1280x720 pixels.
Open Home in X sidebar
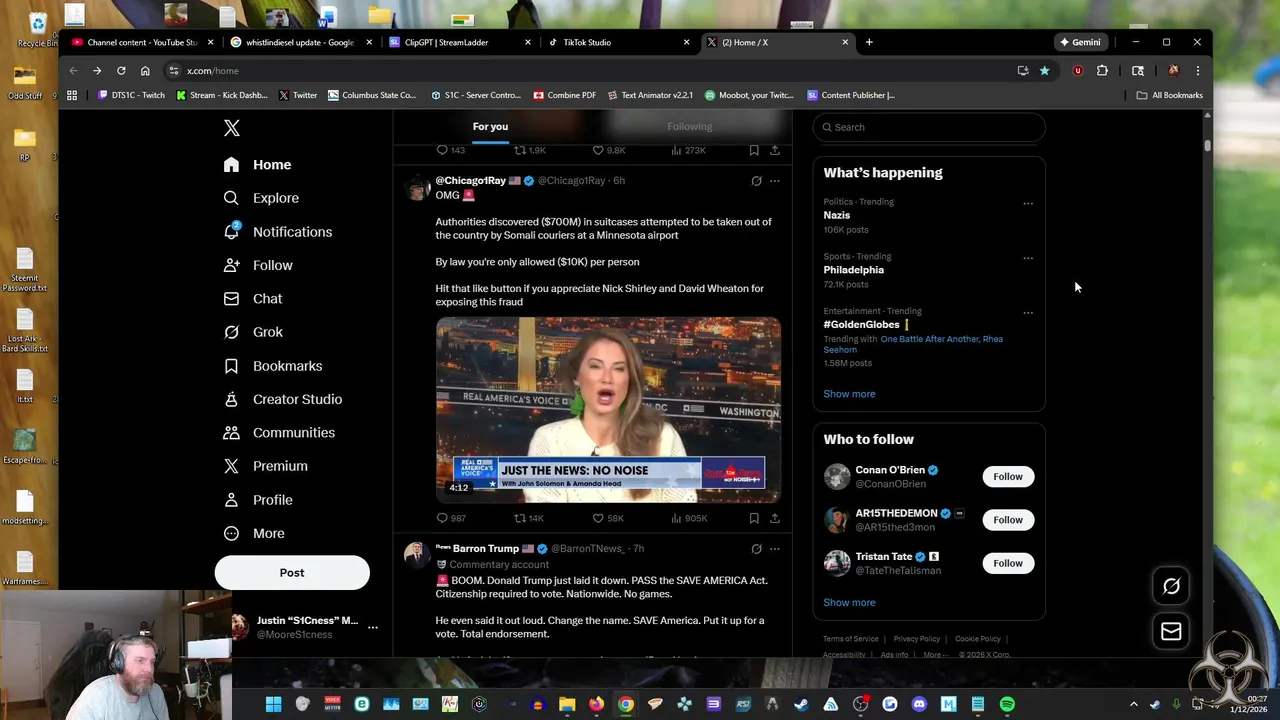coord(258,165)
